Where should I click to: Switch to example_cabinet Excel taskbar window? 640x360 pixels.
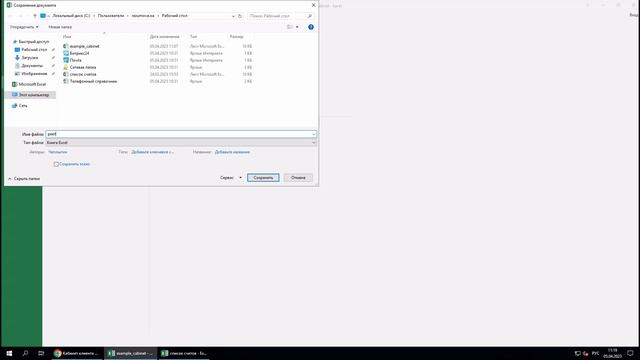click(131, 353)
